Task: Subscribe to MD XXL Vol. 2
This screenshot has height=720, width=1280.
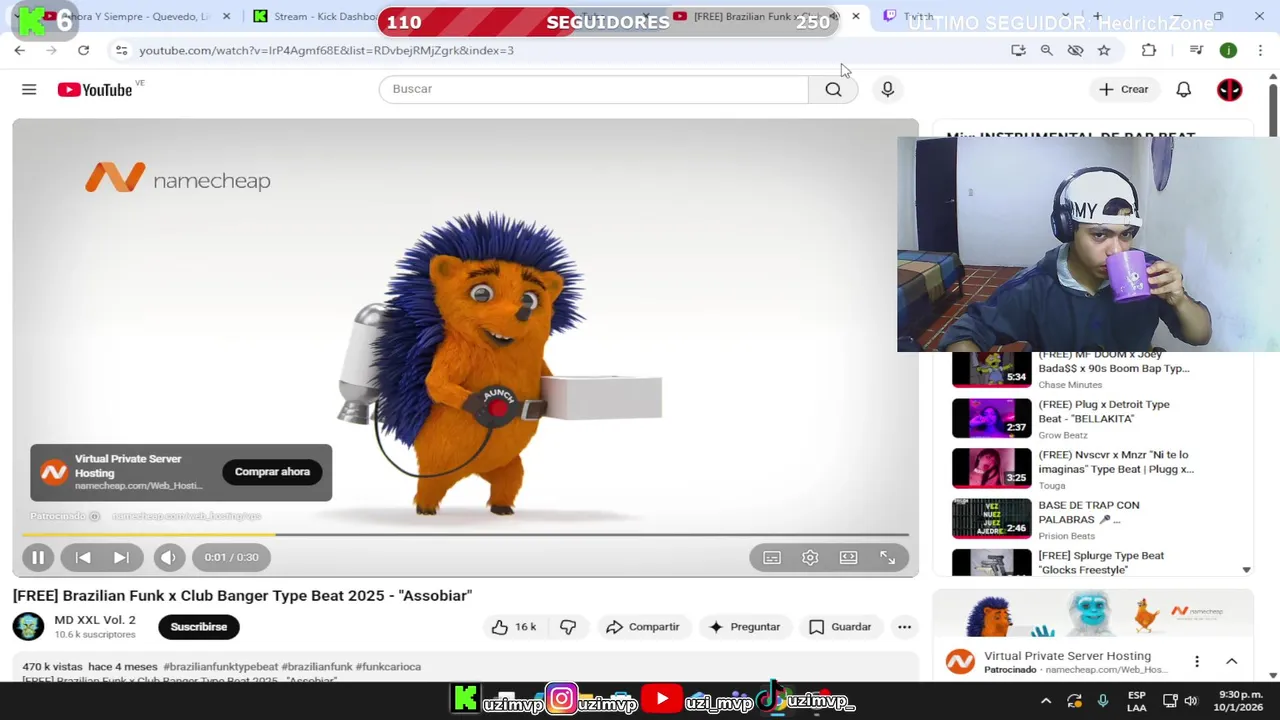Action: point(198,627)
